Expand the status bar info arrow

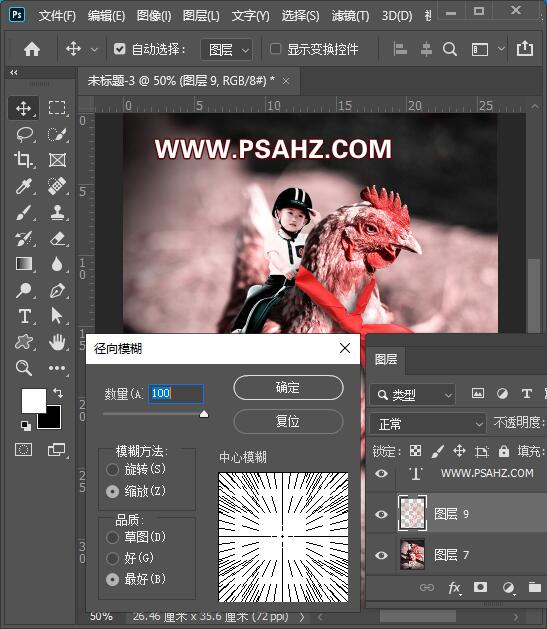coord(302,617)
